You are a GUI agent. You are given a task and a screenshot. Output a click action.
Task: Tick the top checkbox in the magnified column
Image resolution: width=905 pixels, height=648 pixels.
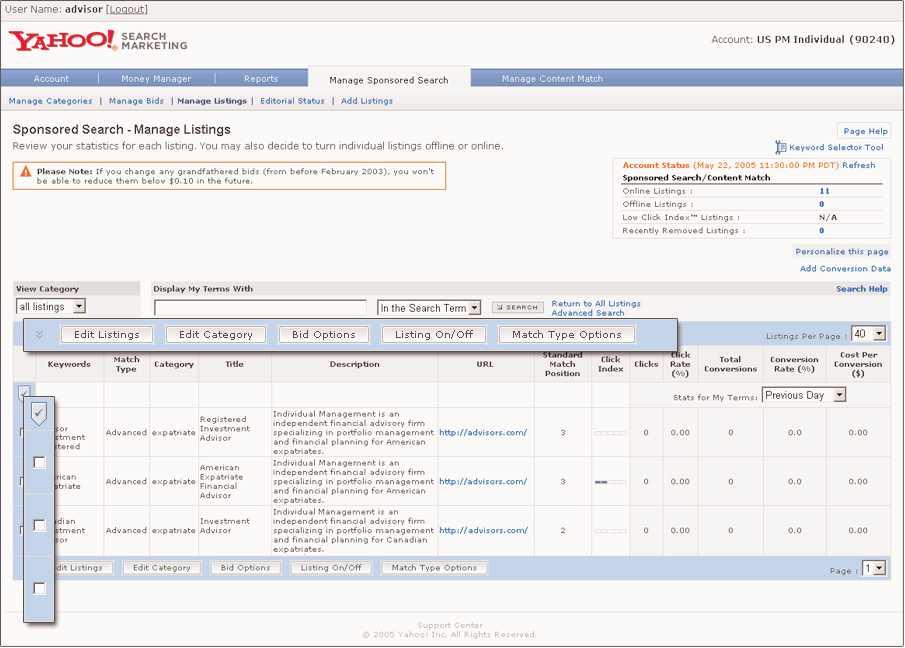(x=39, y=463)
